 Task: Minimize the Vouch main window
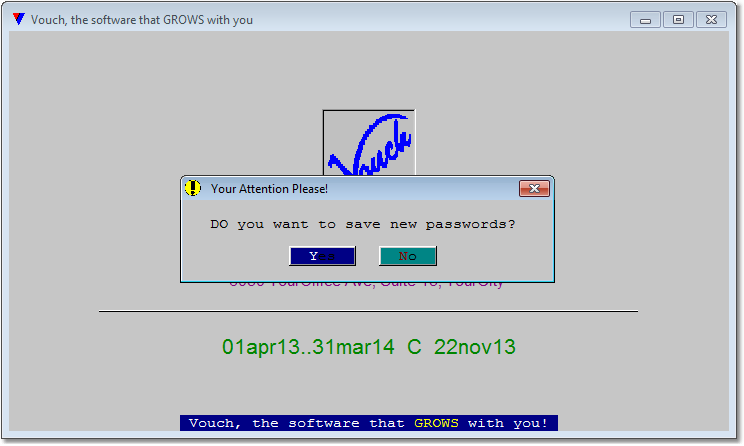point(645,20)
